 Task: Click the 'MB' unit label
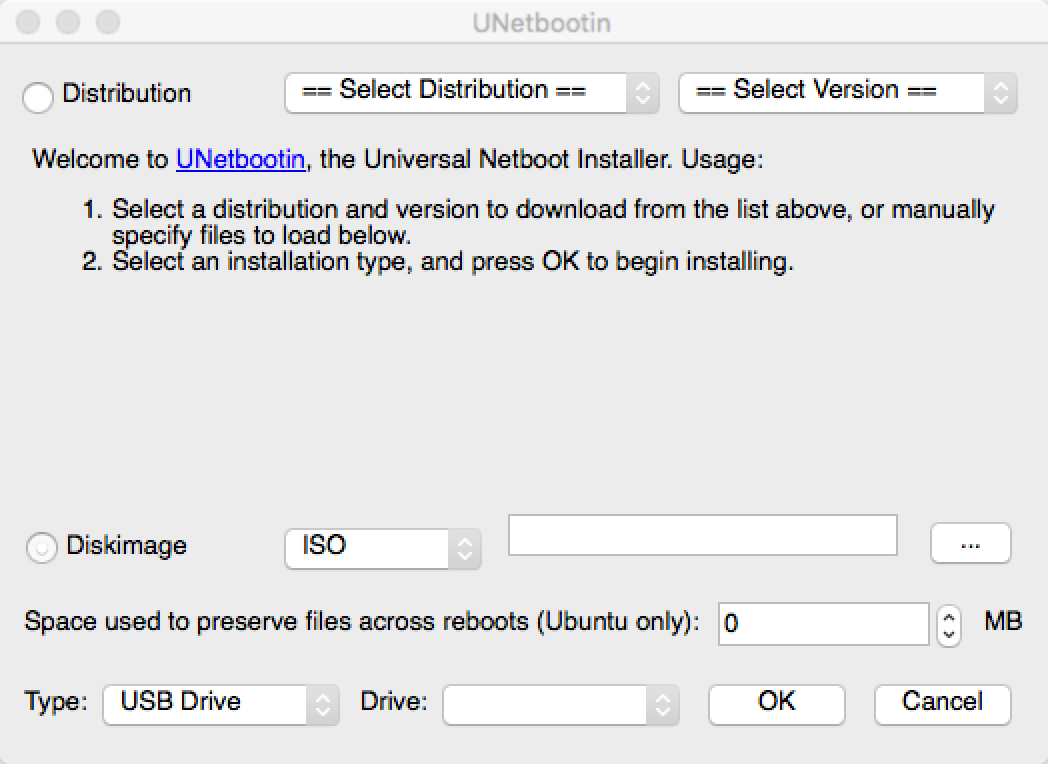1003,622
